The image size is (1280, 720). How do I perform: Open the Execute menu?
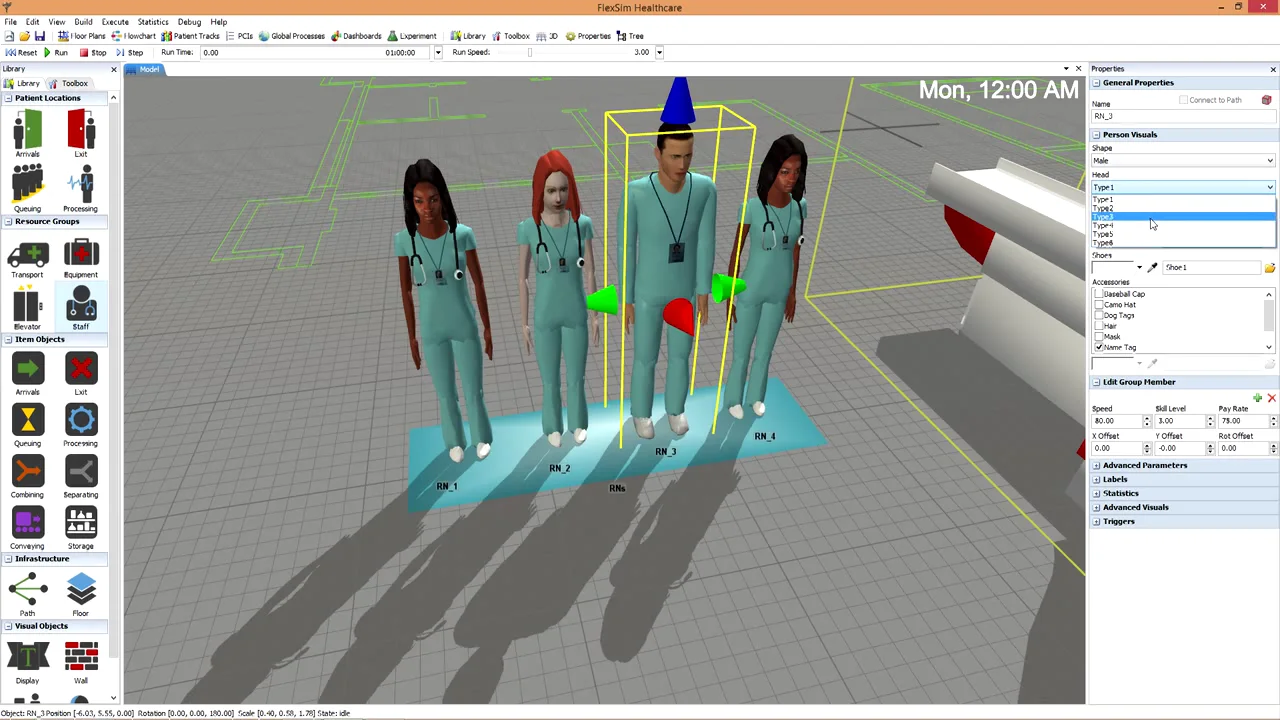[115, 22]
